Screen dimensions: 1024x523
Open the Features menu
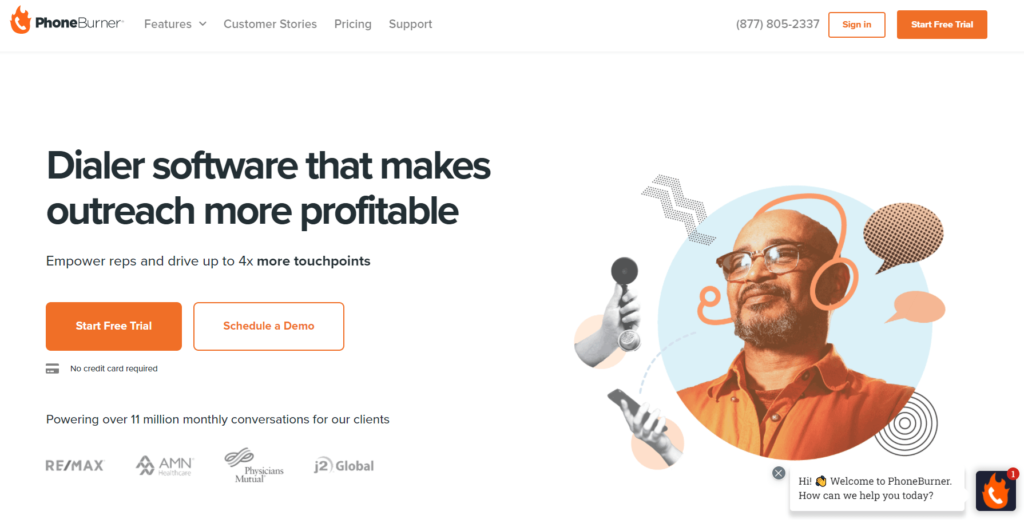point(175,24)
